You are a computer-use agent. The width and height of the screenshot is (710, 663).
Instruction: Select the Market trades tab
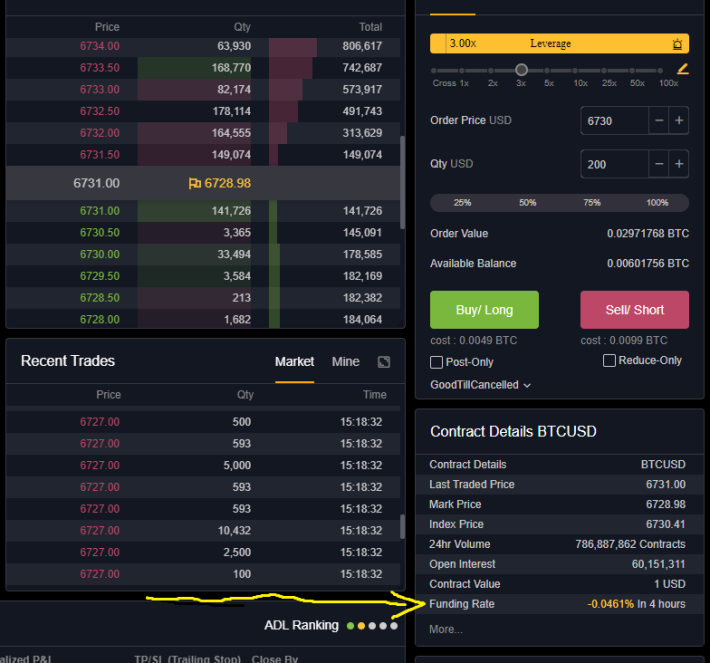point(294,361)
